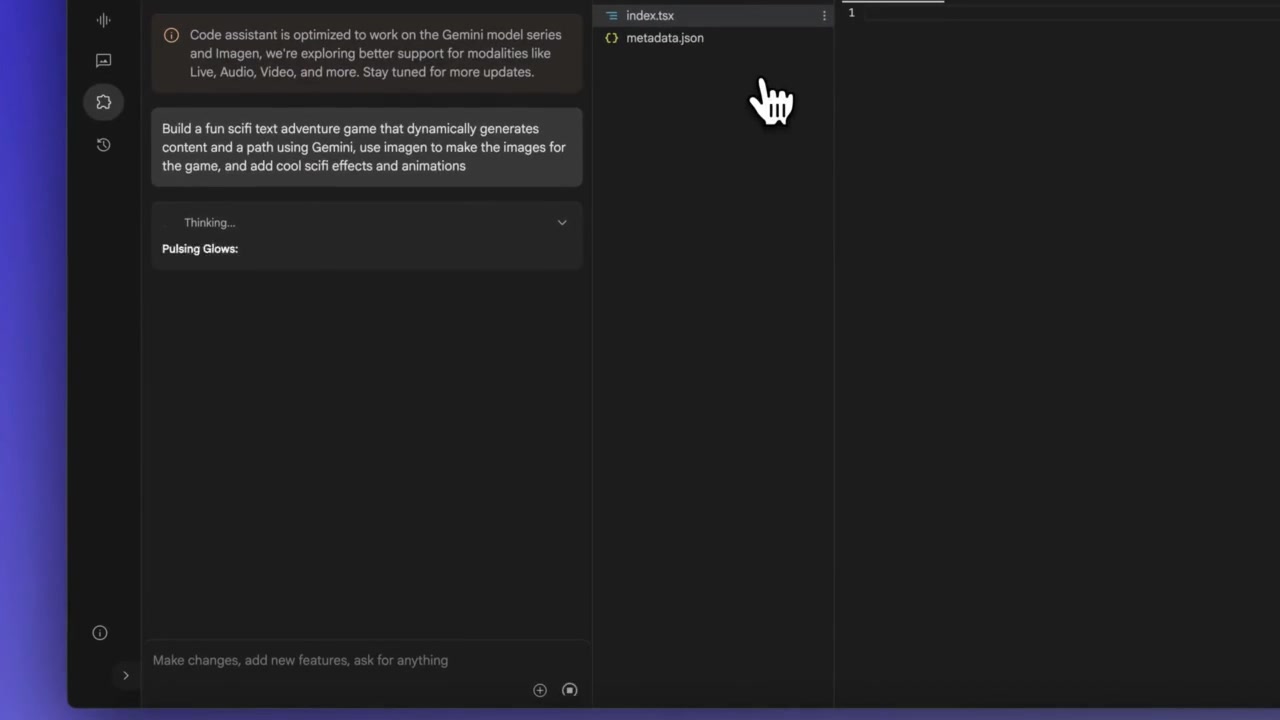Click the metadata.json braces icon
Viewport: 1280px width, 720px height.
click(x=612, y=38)
